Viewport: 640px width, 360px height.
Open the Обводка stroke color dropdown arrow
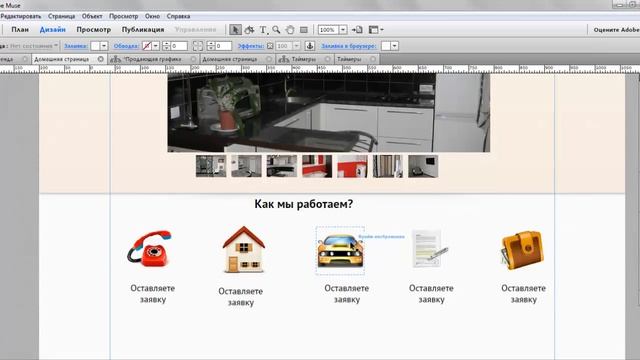coord(156,46)
